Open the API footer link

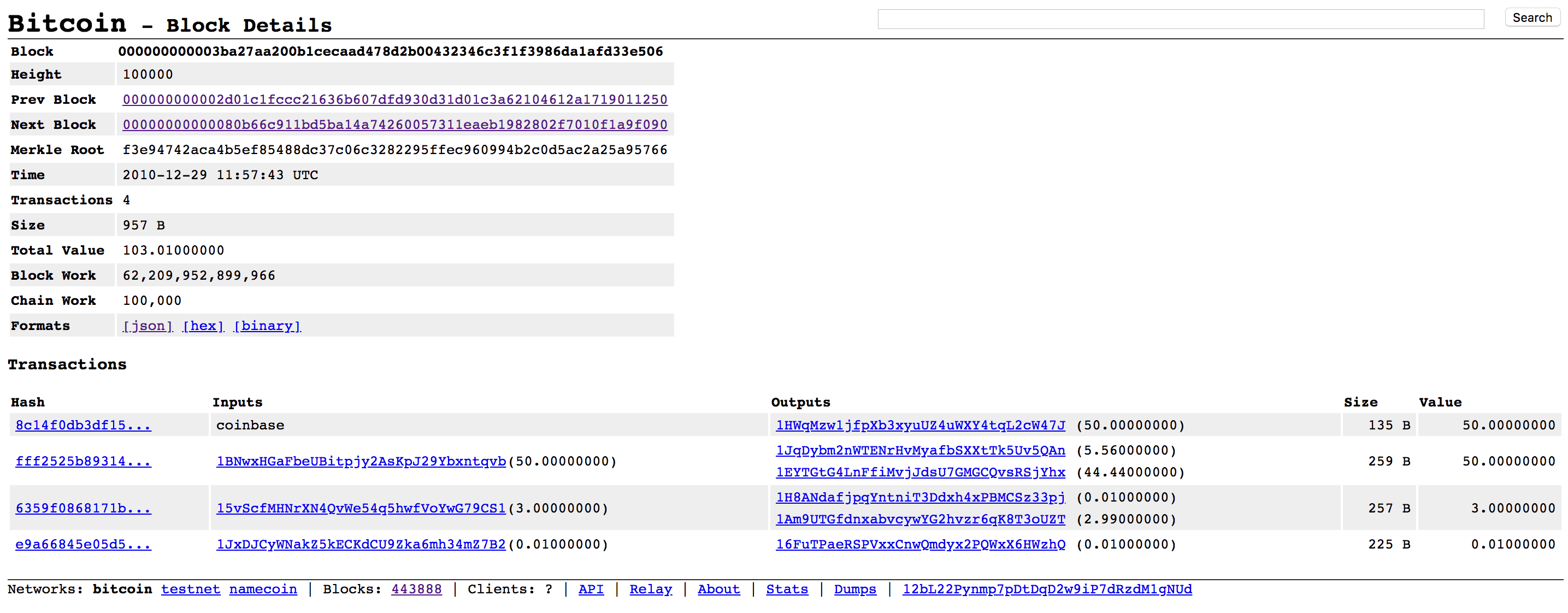(591, 590)
